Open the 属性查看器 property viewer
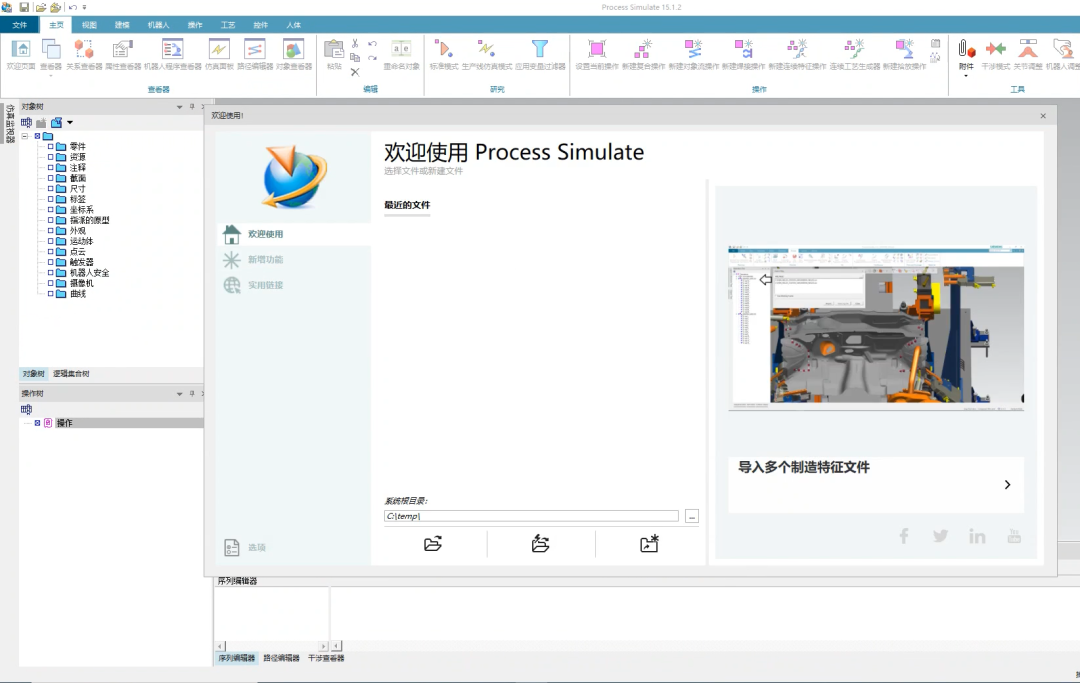The width and height of the screenshot is (1080, 683). (123, 54)
